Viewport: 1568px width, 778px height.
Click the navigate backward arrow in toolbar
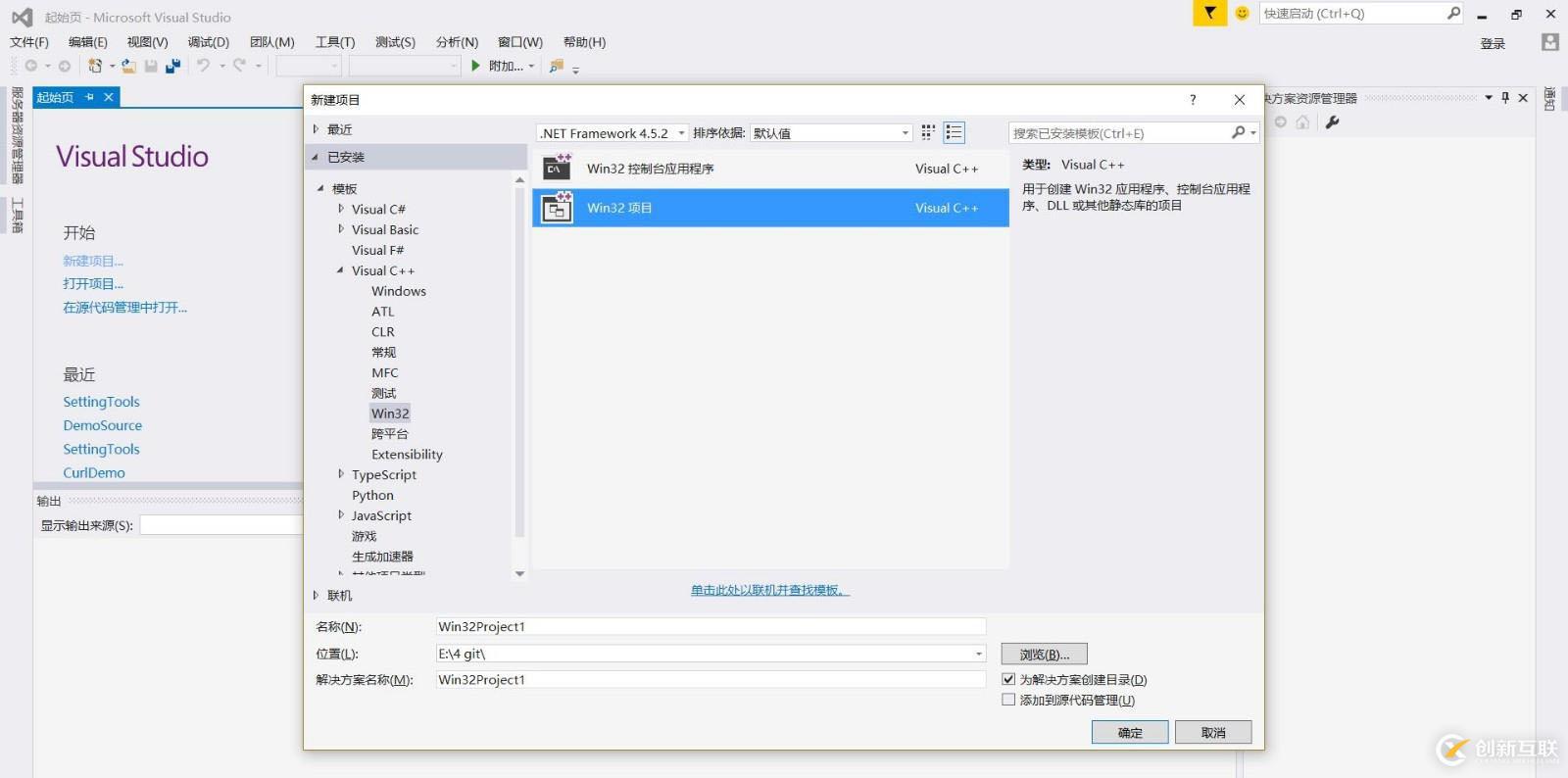[x=31, y=66]
